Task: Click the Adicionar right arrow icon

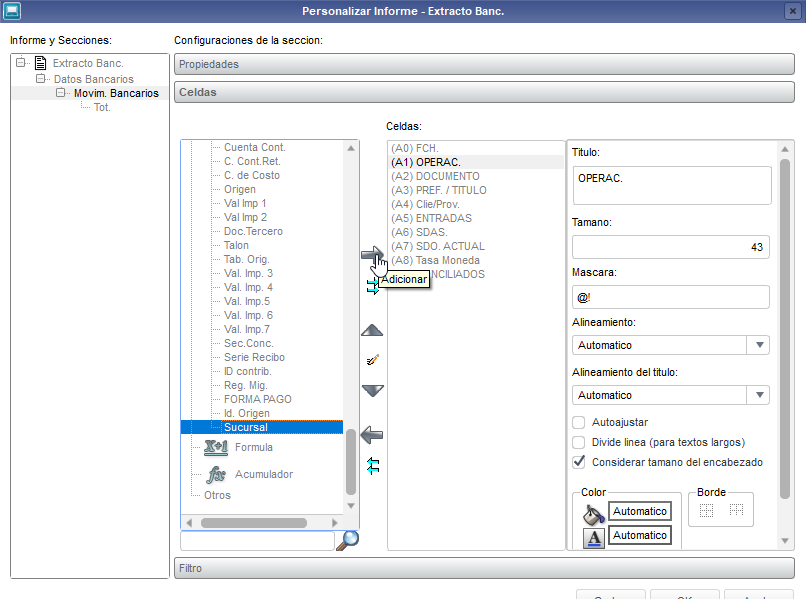Action: tap(372, 255)
